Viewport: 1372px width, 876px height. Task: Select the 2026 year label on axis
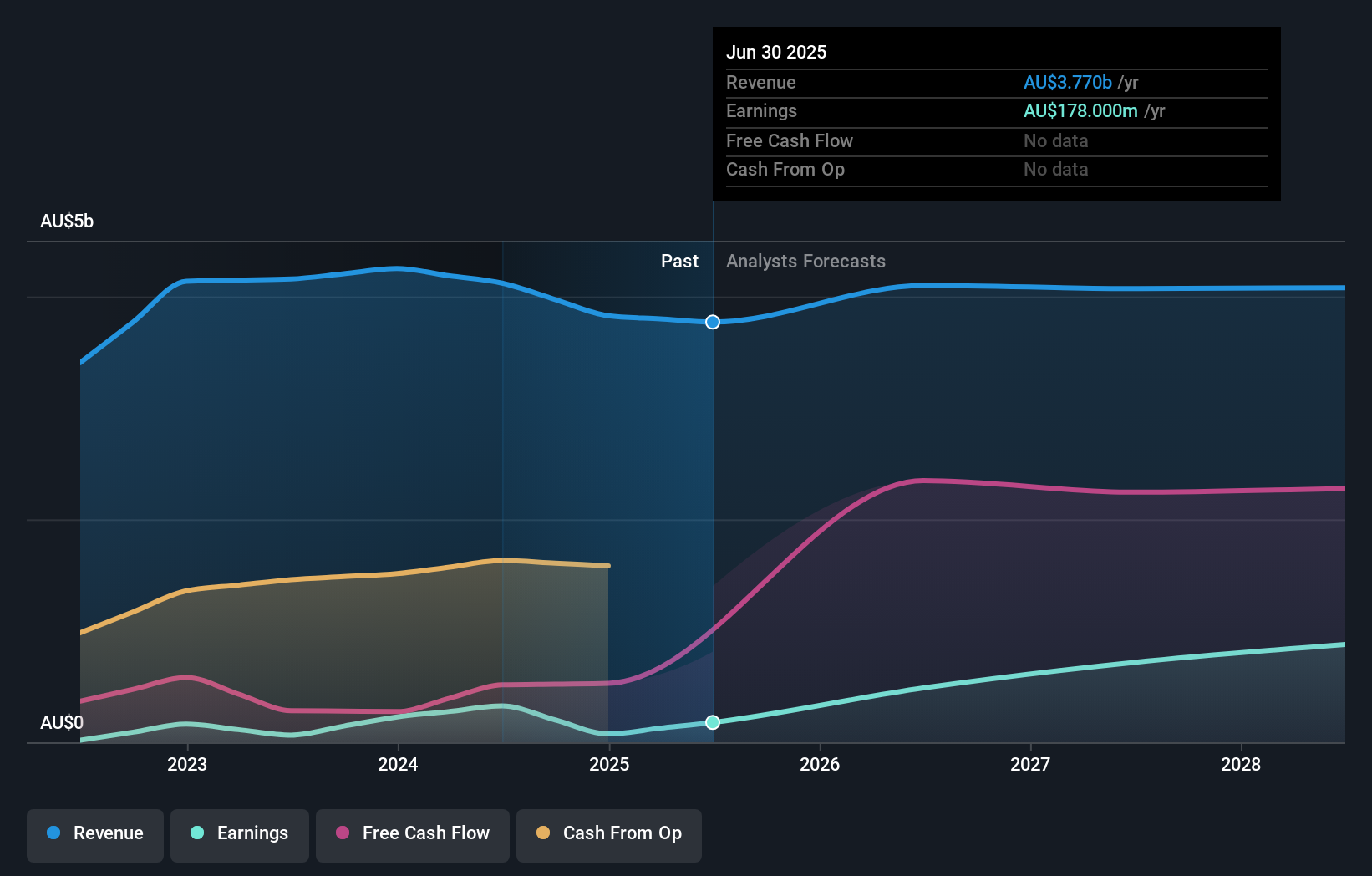[821, 764]
